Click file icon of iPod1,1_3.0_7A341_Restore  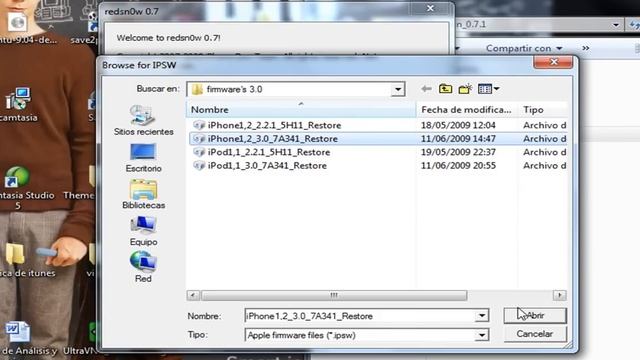tap(199, 166)
